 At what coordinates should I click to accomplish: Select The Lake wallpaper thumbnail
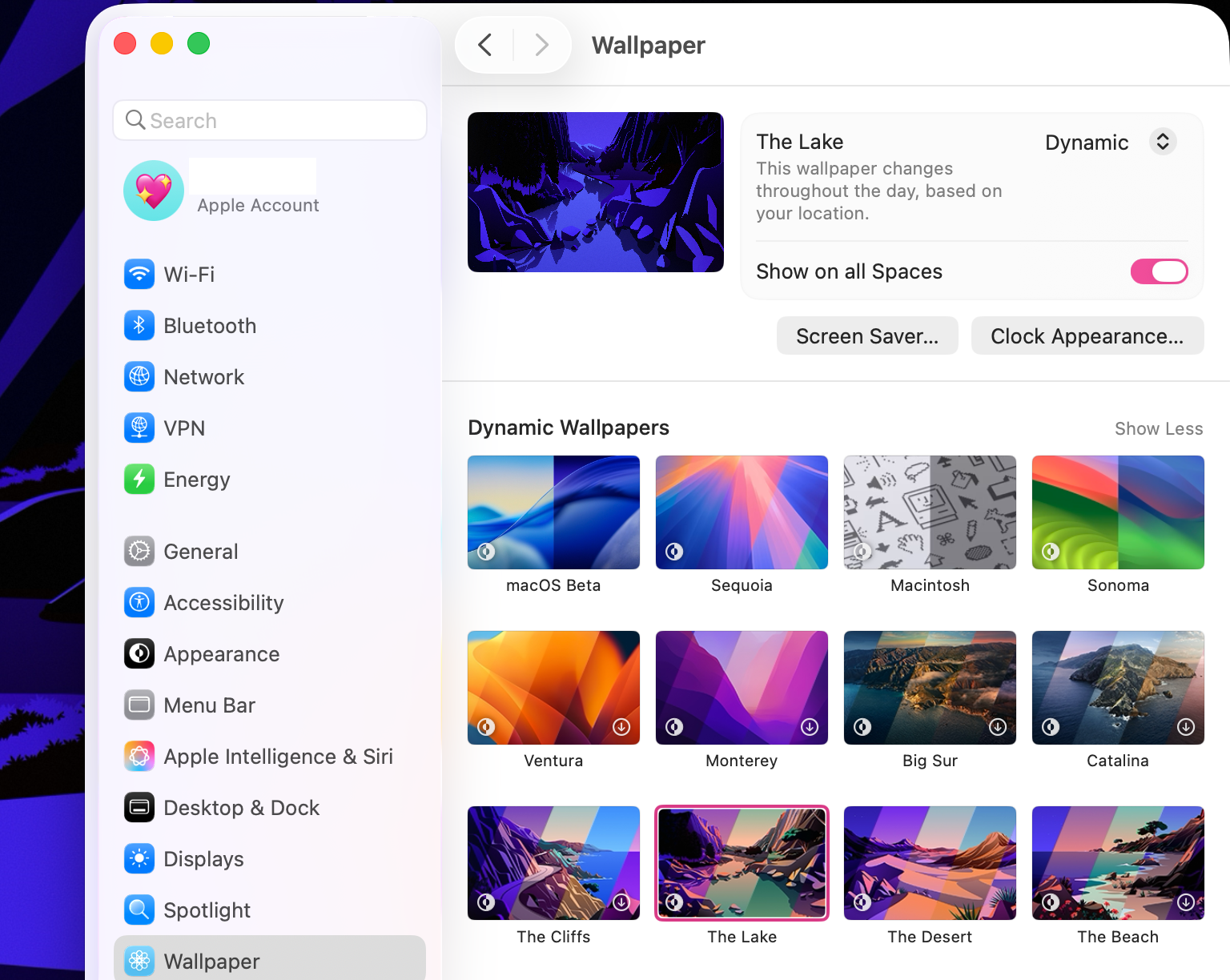click(x=742, y=863)
